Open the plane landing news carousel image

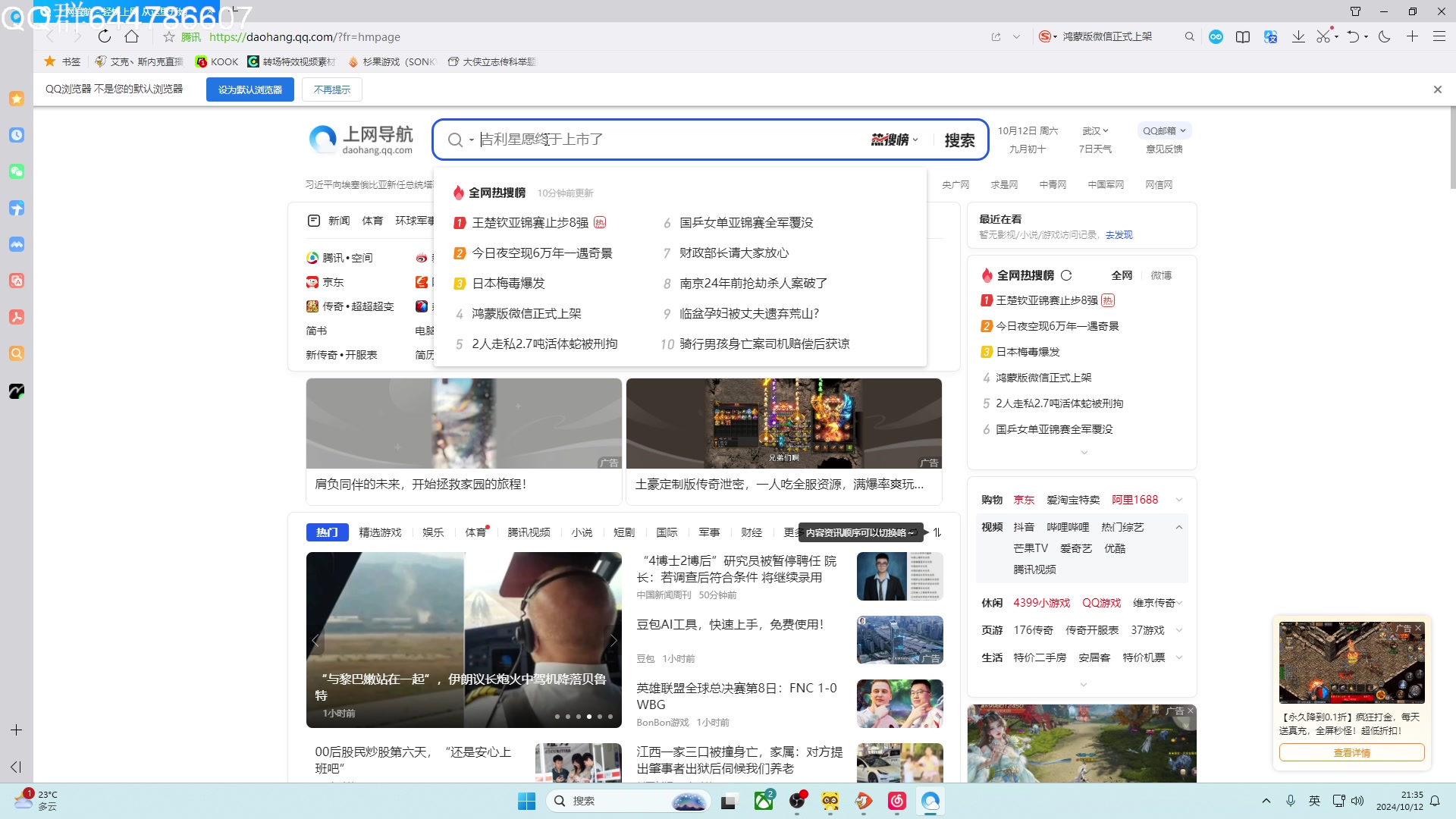pyautogui.click(x=464, y=640)
